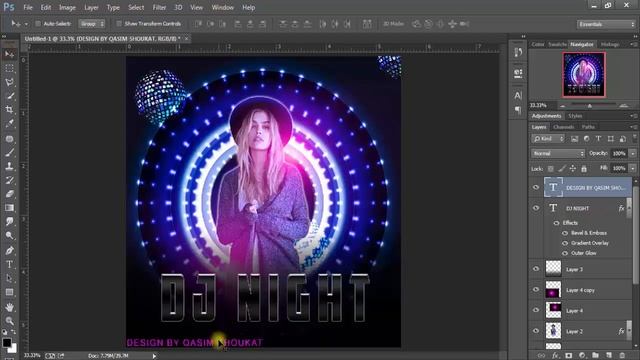Choose the Path Selection tool
The height and width of the screenshot is (360, 640).
coord(9,278)
